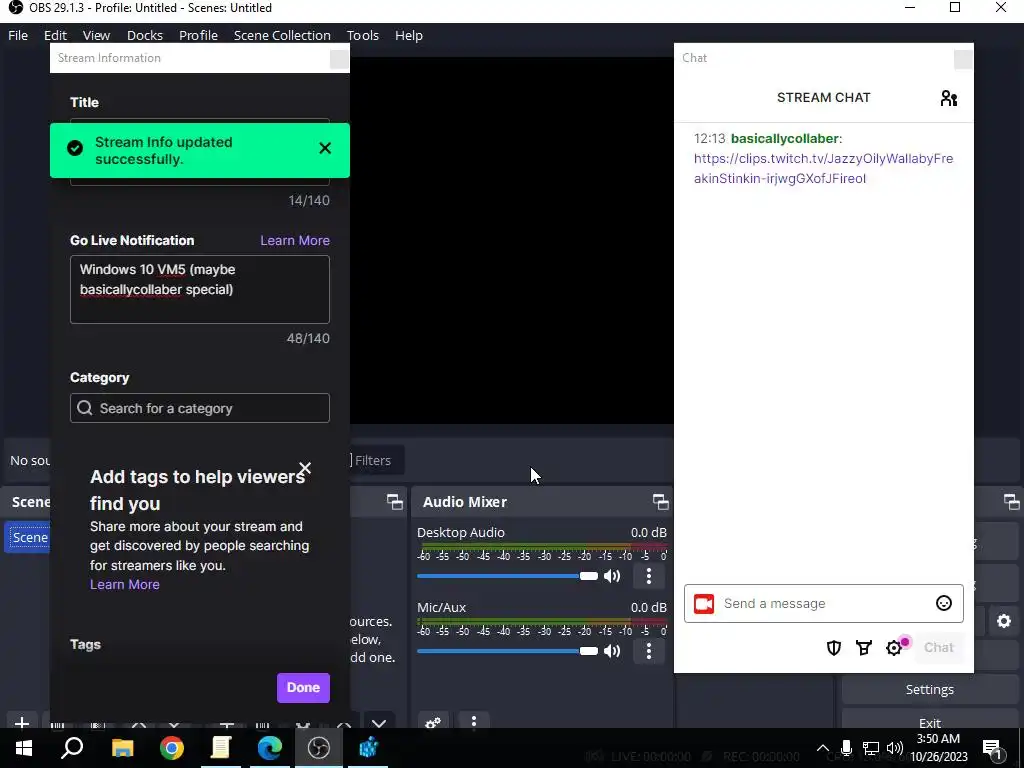
Task: Click Learn More beside Go Live Notification
Action: click(x=295, y=240)
